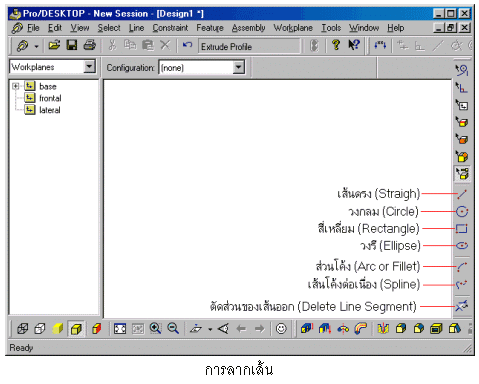Select the frontal workplane item

(x=50, y=98)
